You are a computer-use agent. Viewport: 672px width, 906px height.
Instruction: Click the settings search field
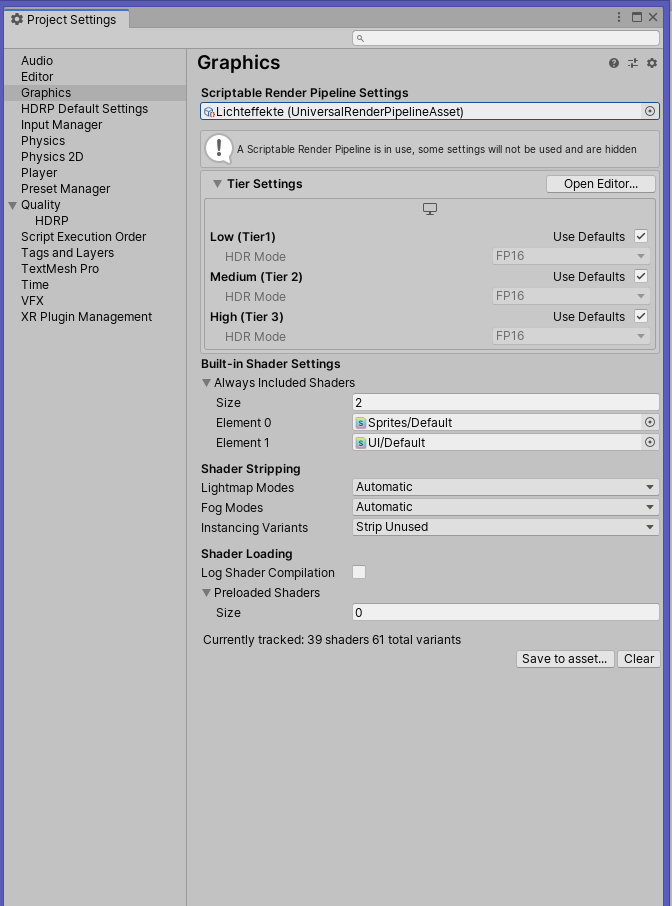tap(506, 38)
